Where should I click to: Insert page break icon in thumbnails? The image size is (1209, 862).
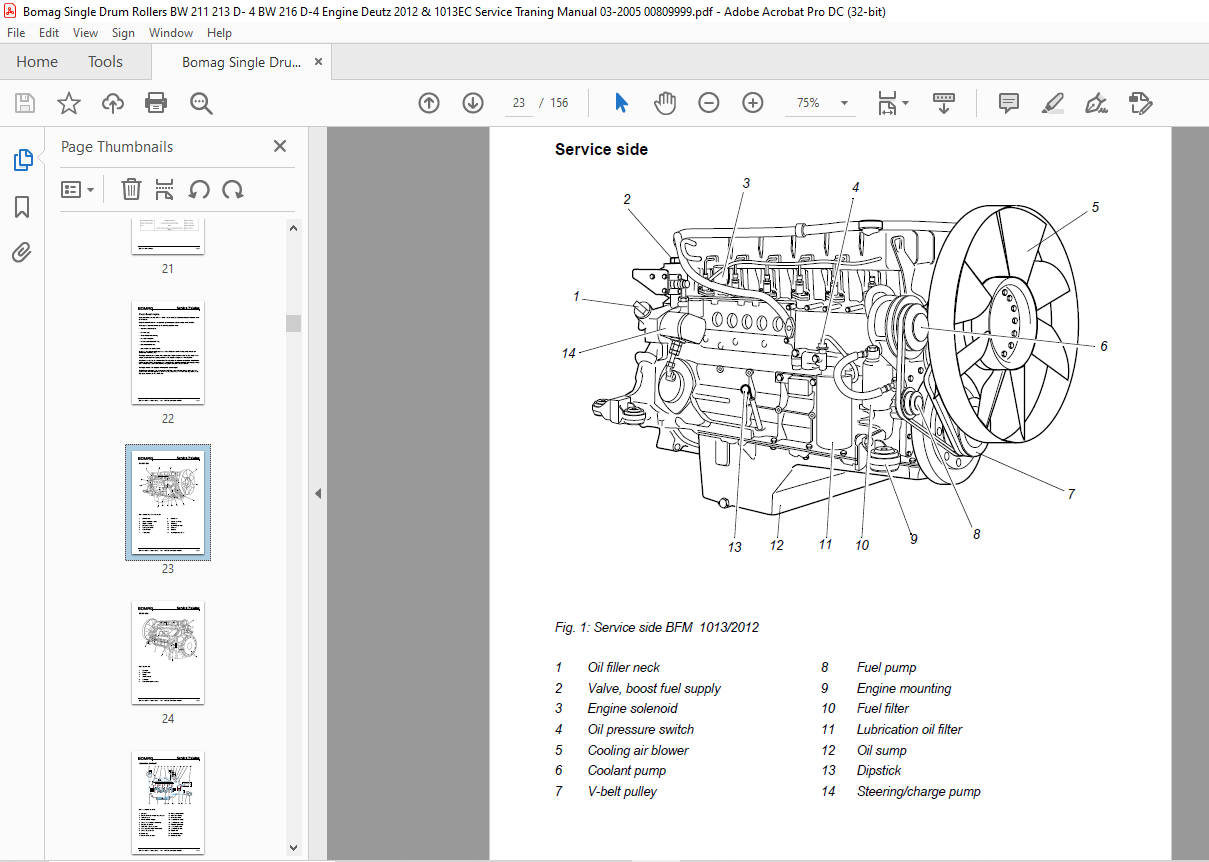point(165,189)
